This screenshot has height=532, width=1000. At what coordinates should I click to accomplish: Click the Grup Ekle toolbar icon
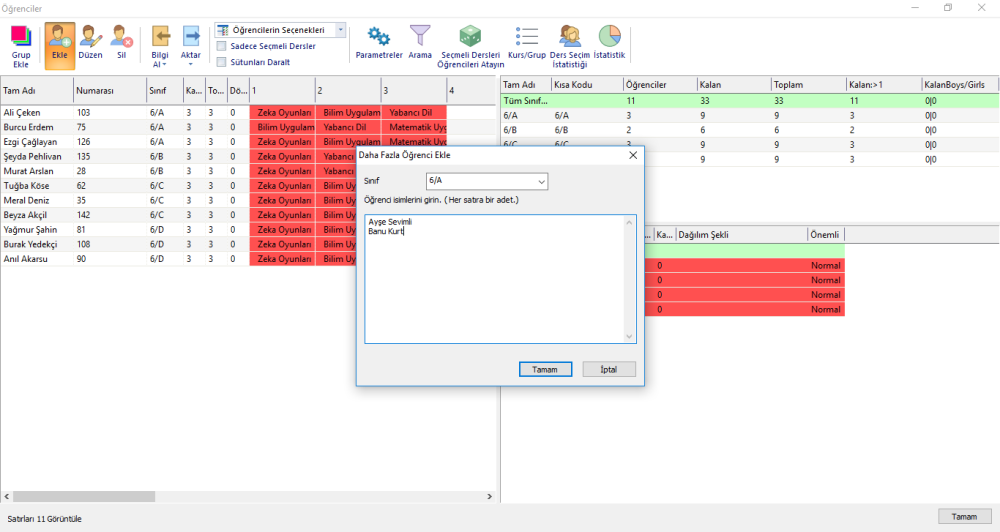(21, 46)
